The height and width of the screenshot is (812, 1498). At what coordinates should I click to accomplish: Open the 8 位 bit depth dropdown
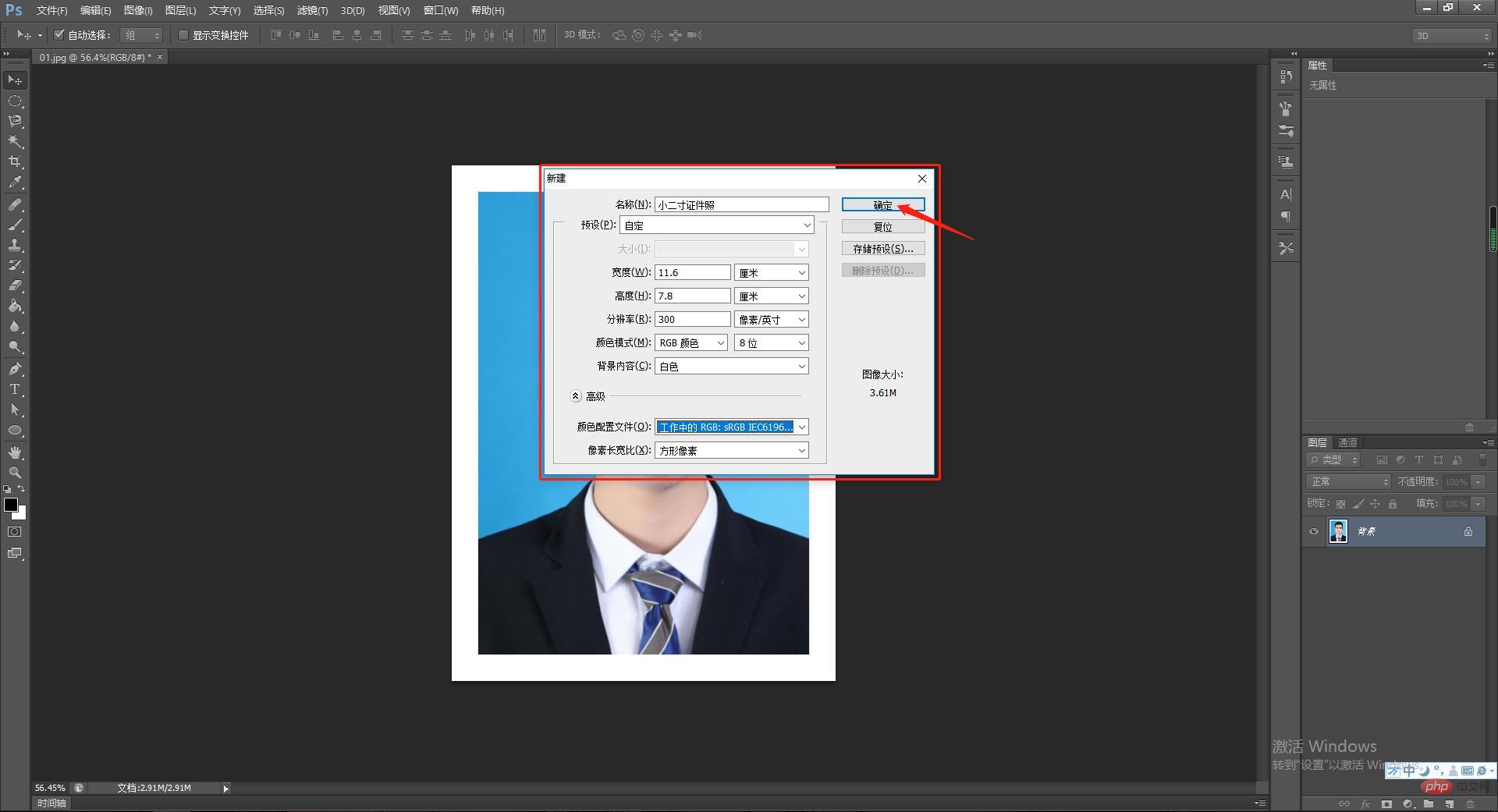coord(771,342)
